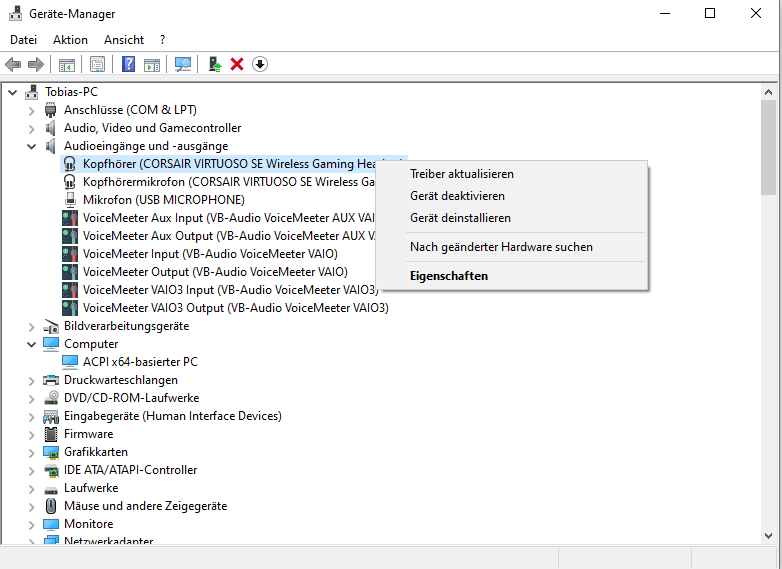
Task: Select the ACPI x64-basierter PC entry
Action: tap(140, 362)
